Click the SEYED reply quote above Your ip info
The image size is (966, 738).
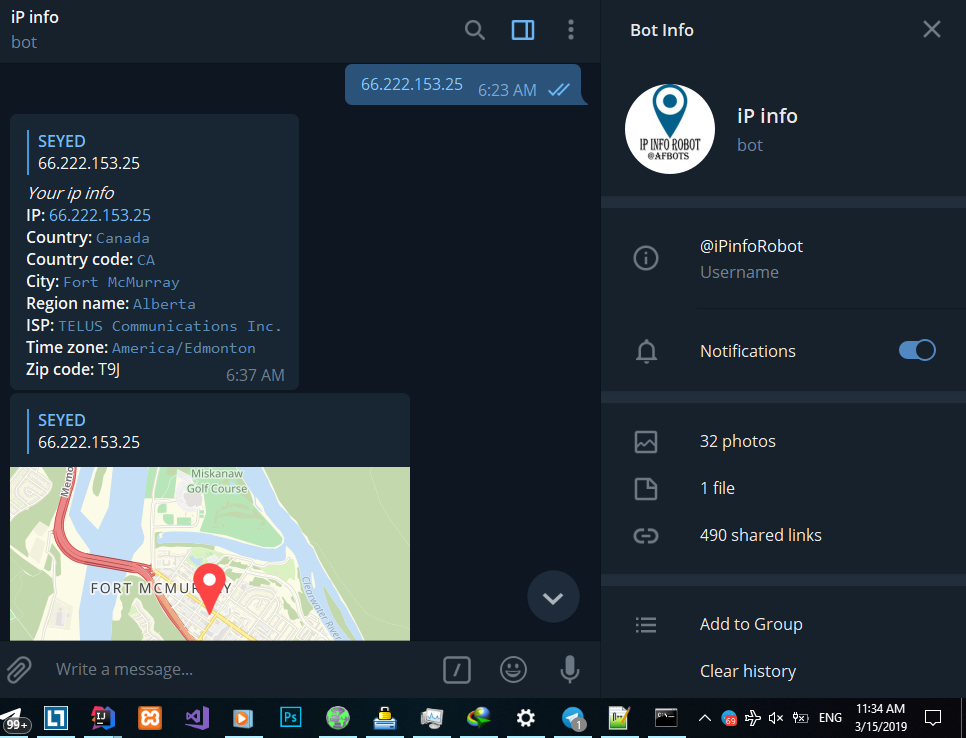[x=89, y=152]
